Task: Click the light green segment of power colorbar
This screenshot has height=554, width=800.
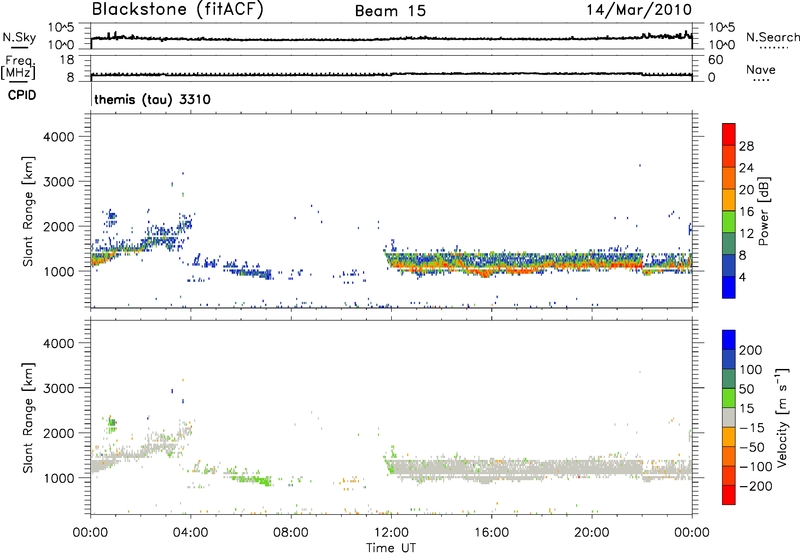Action: pos(729,222)
